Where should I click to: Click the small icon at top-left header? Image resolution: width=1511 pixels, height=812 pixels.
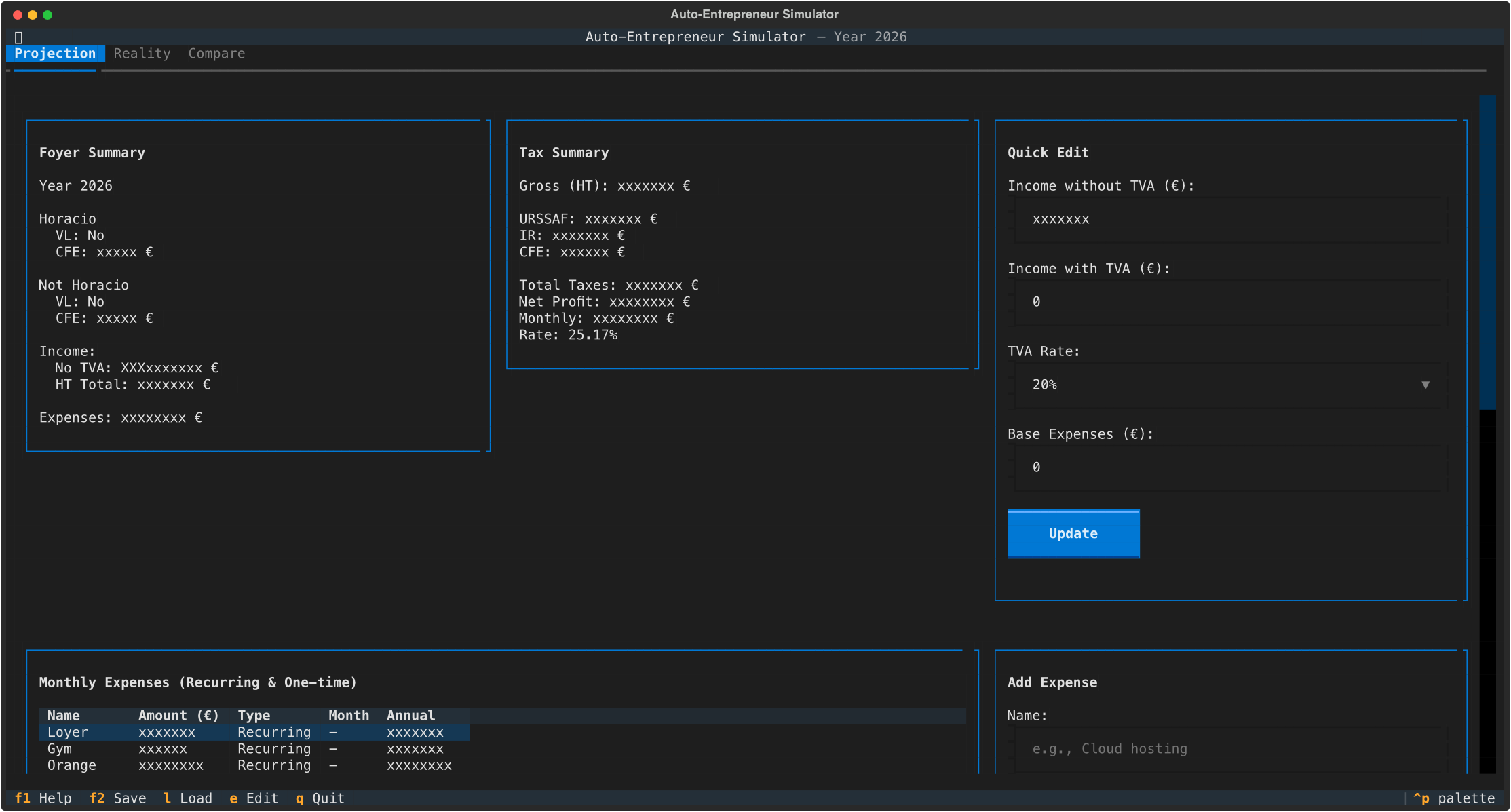point(18,37)
